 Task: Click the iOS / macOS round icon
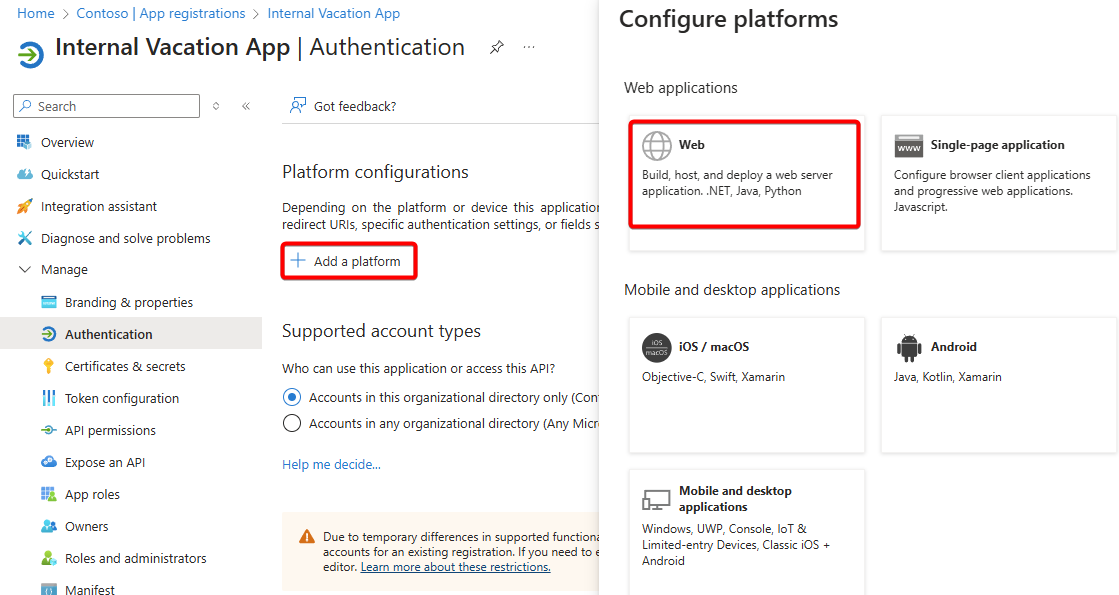pos(657,348)
